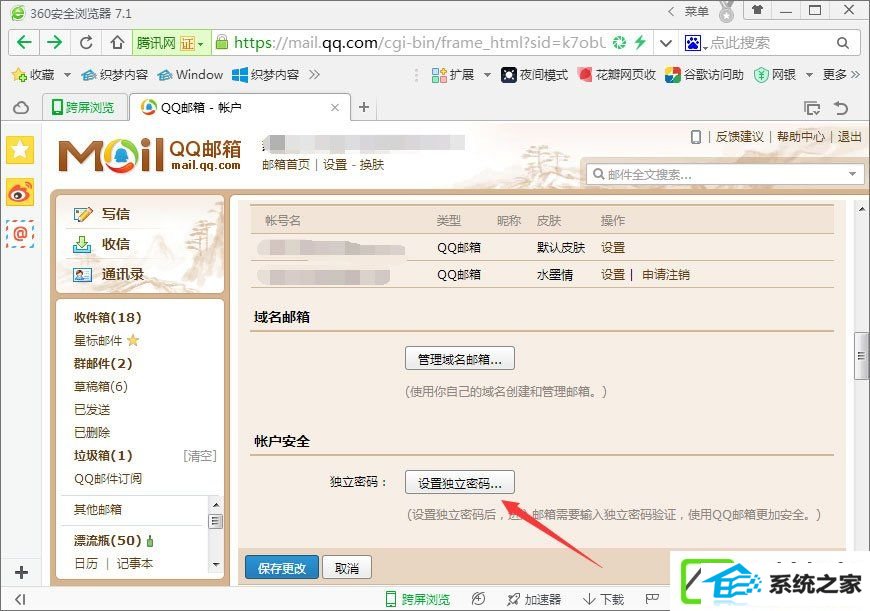Viewport: 870px width, 611px height.
Task: Close the QQ邮箱 - 帐户 tab
Action: pyautogui.click(x=335, y=108)
